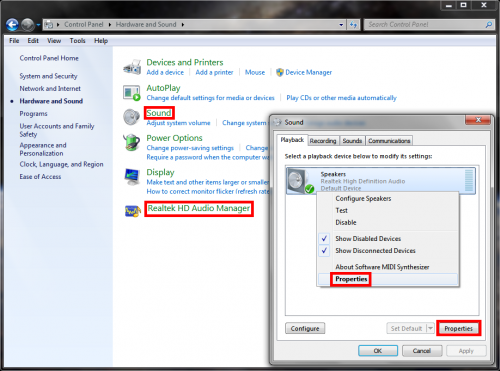Choose Disable from the context menu

click(346, 222)
